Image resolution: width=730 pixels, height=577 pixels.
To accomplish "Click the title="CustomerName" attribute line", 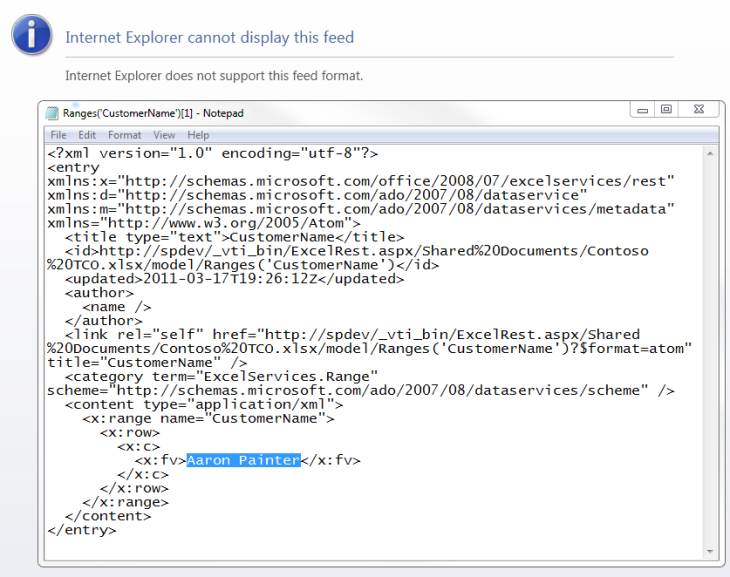I will [147, 362].
